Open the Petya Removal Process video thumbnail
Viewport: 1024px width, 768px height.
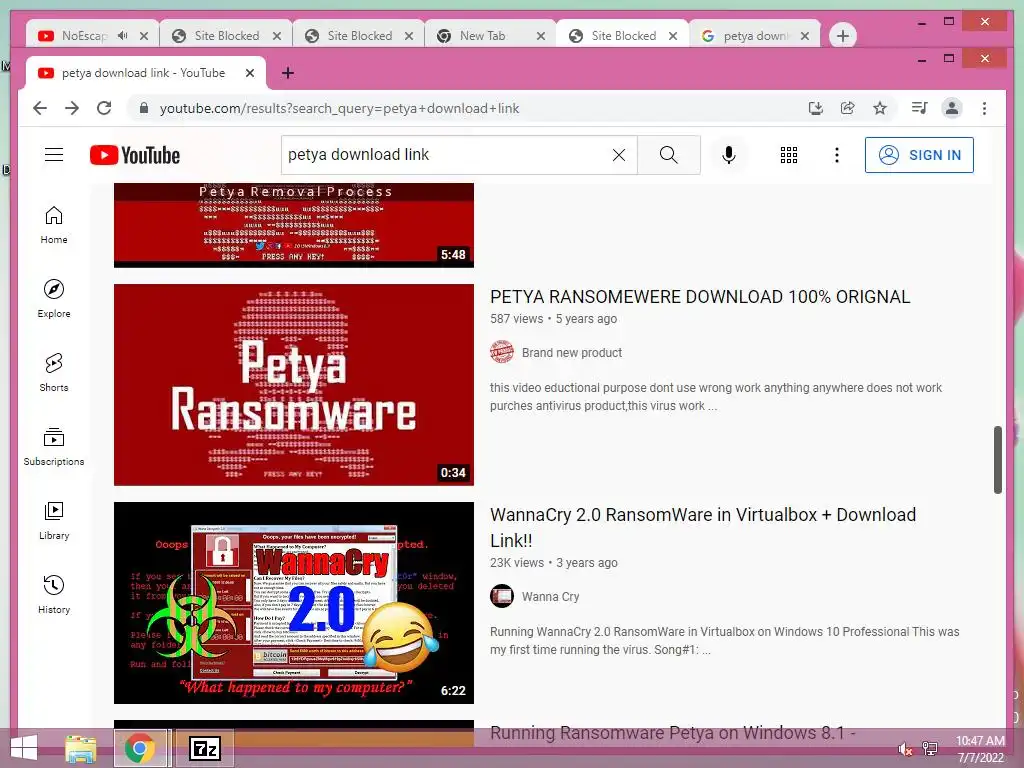[294, 225]
